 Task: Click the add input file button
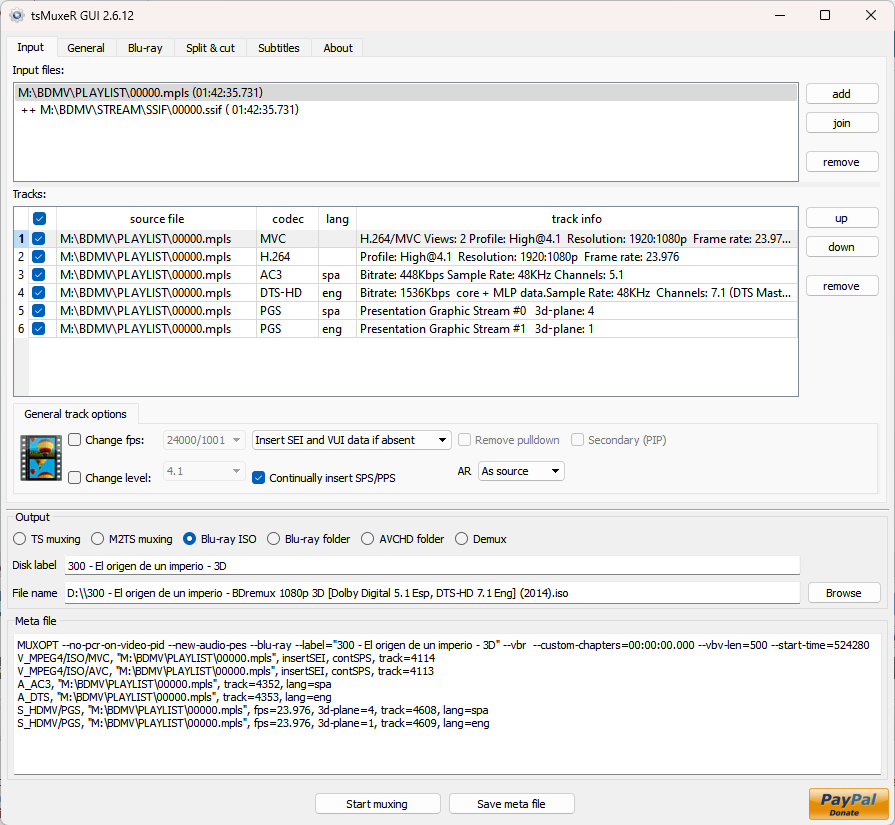841,94
